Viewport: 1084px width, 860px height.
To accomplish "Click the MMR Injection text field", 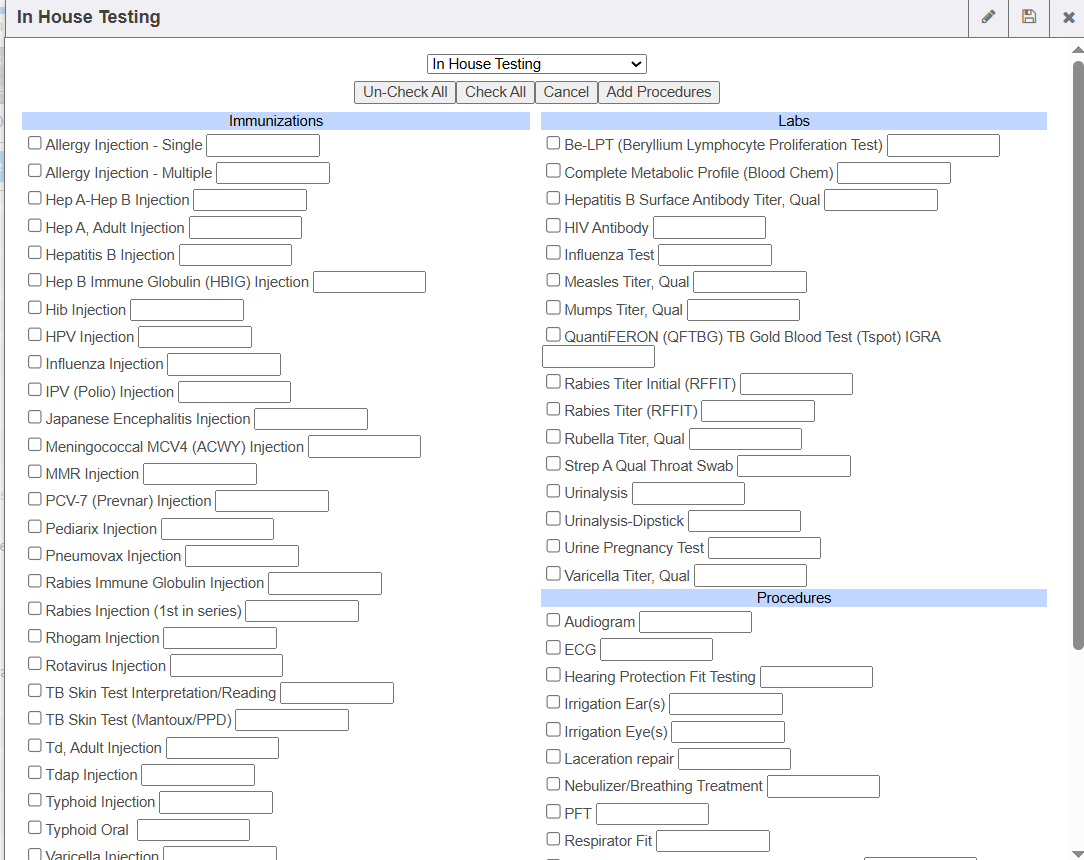I will [200, 474].
